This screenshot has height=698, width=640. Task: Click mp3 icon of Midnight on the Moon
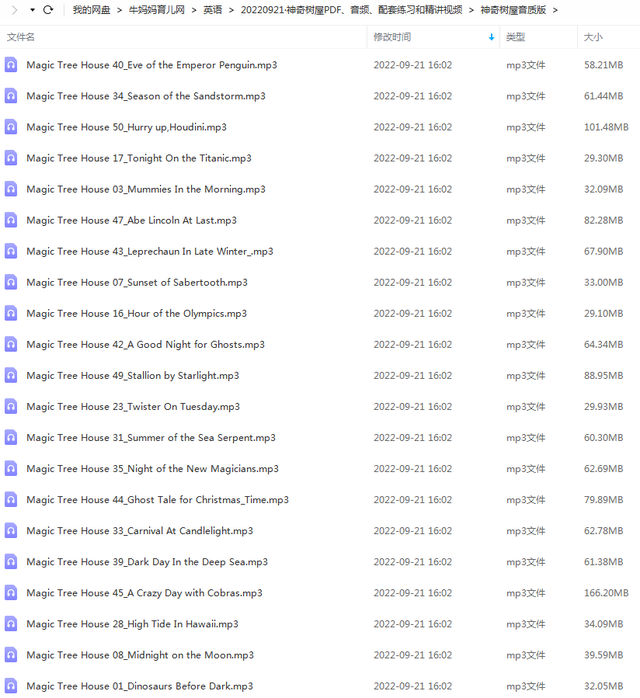tap(11, 654)
